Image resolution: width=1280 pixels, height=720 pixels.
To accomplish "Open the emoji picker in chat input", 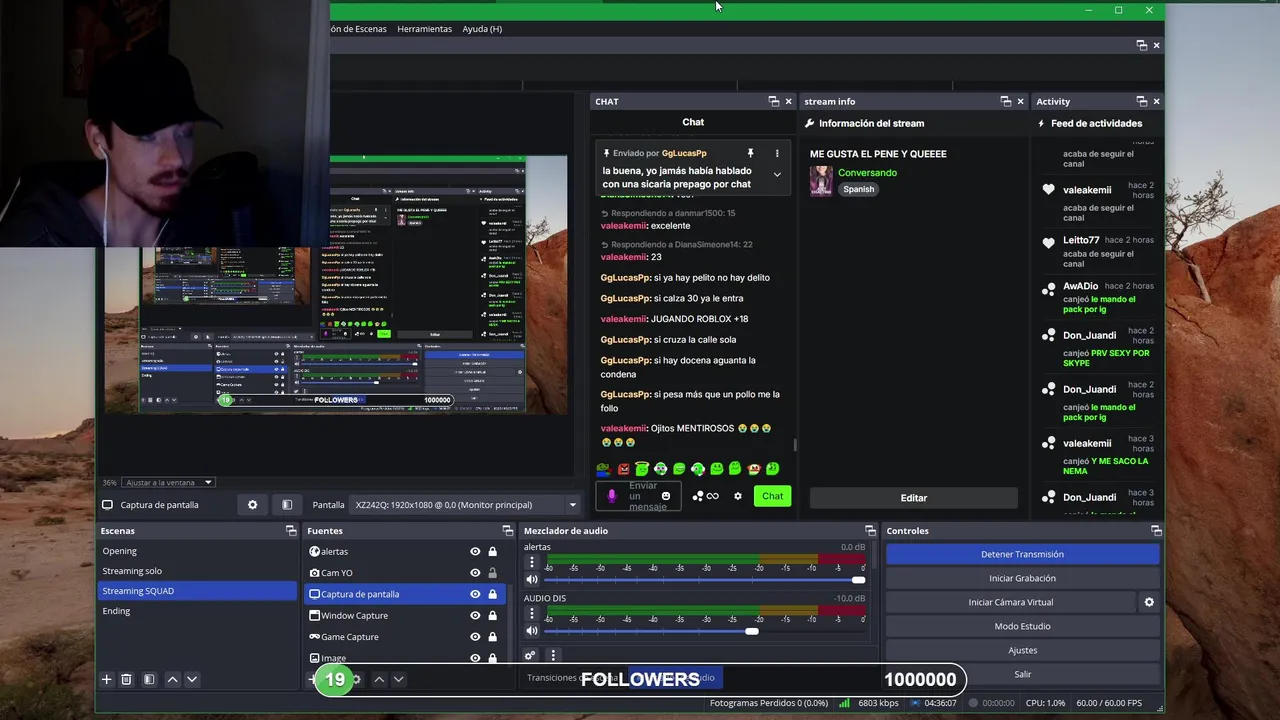I will 666,496.
